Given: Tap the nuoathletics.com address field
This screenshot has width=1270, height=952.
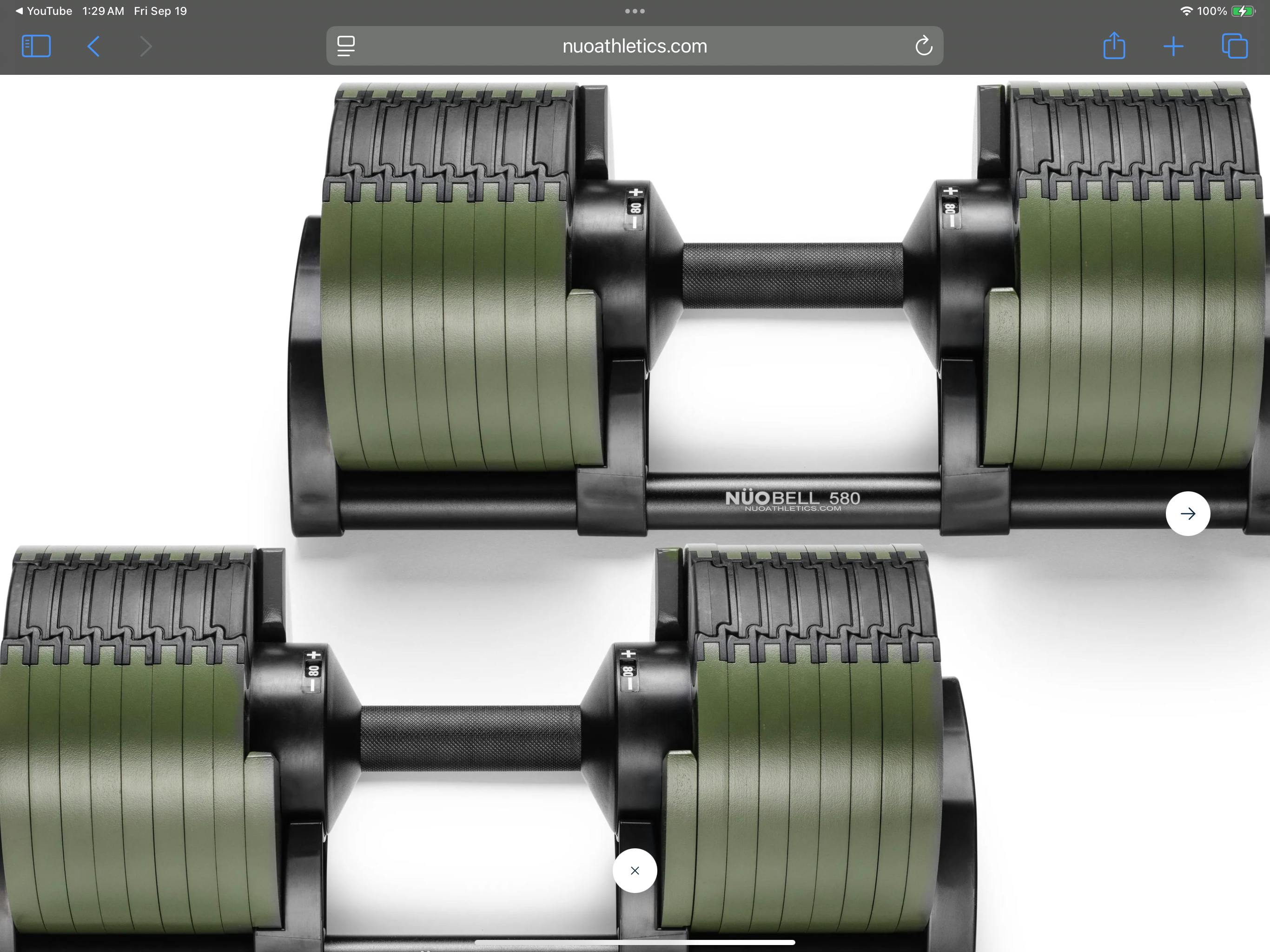Looking at the screenshot, I should pyautogui.click(x=635, y=46).
